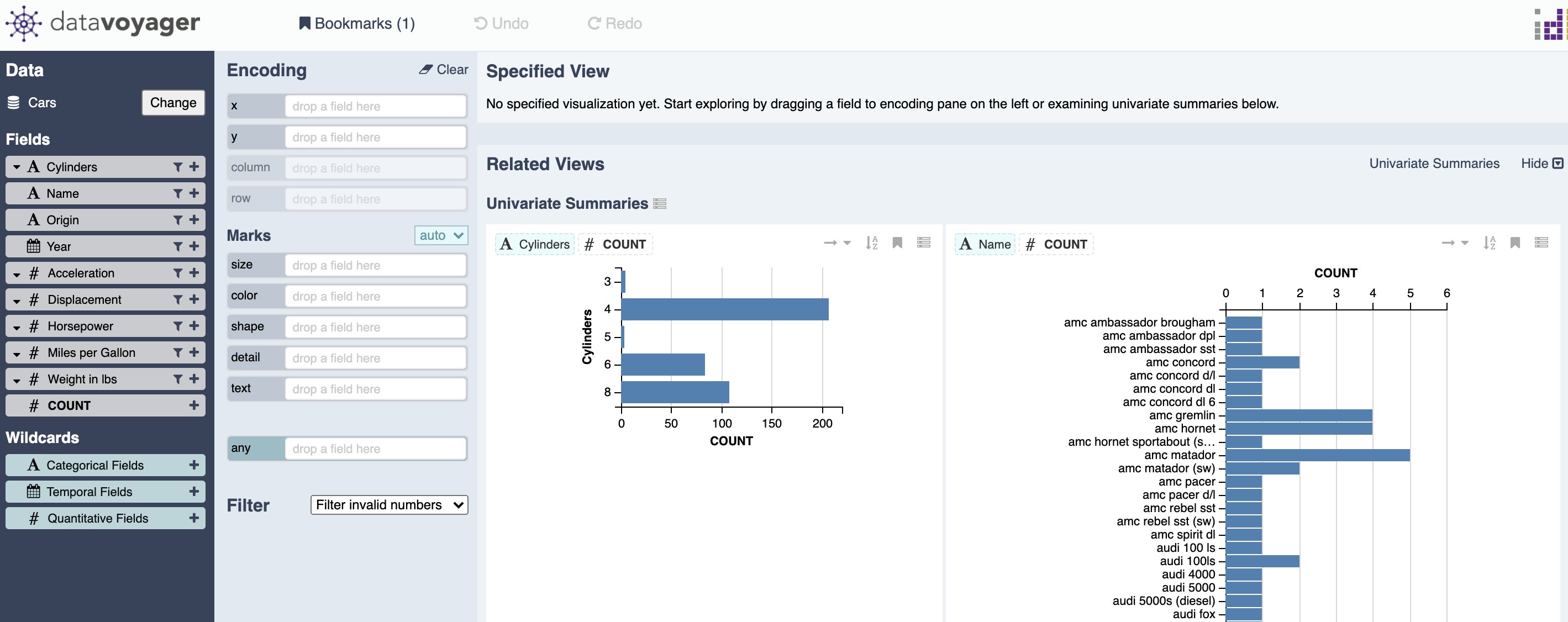Screen dimensions: 1568x622
Task: Add Categorical Fields wildcard with plus
Action: click(x=194, y=465)
